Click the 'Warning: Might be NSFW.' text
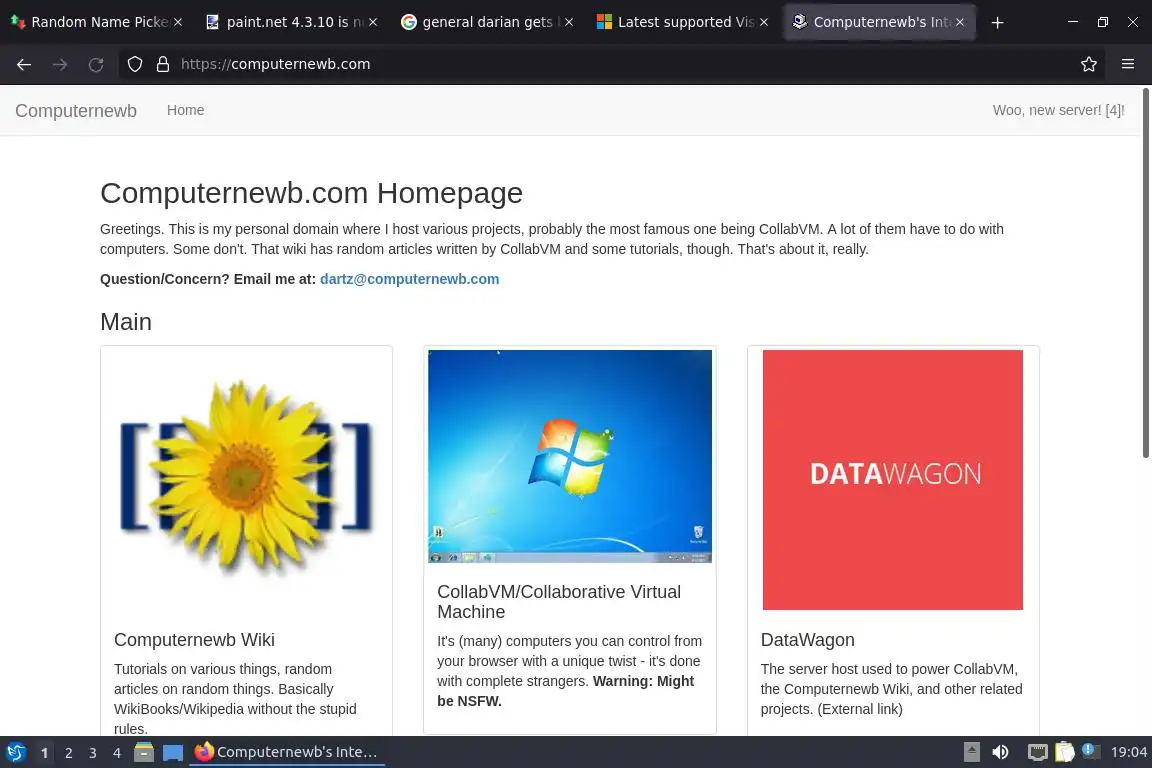 566,692
